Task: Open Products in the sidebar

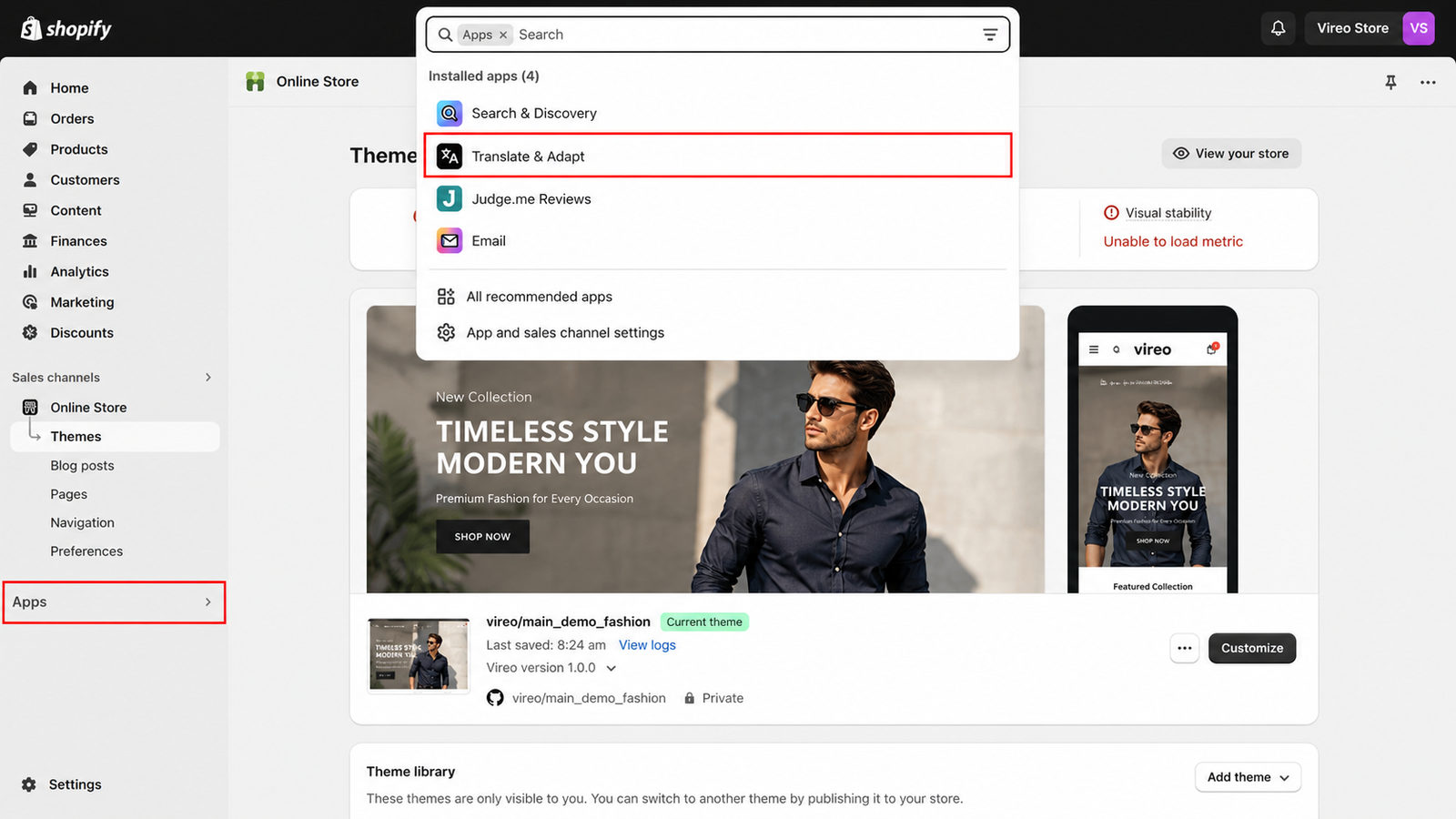Action: (115, 149)
